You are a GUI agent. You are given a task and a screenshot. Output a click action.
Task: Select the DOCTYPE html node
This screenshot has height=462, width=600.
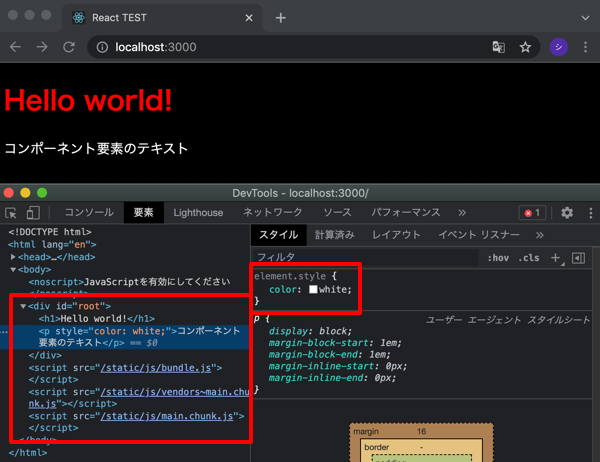[50, 232]
